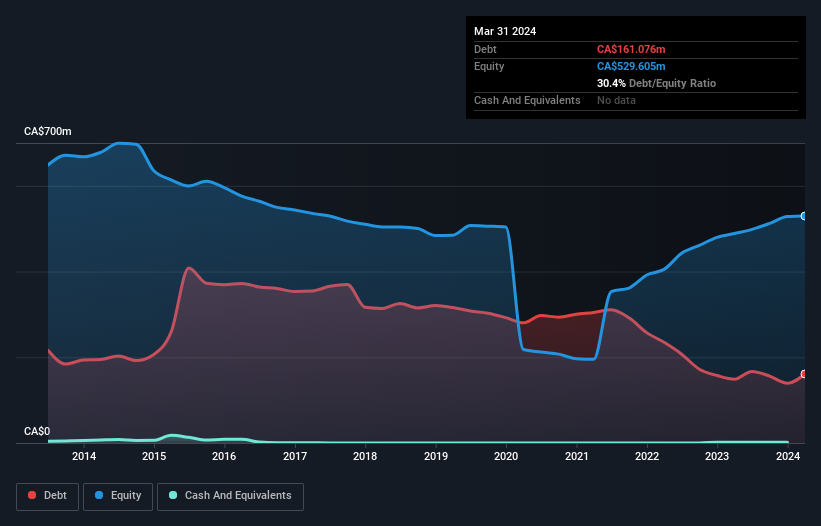The width and height of the screenshot is (821, 526).
Task: Select the Debt endpoint marker at 2024
Action: pyautogui.click(x=804, y=374)
